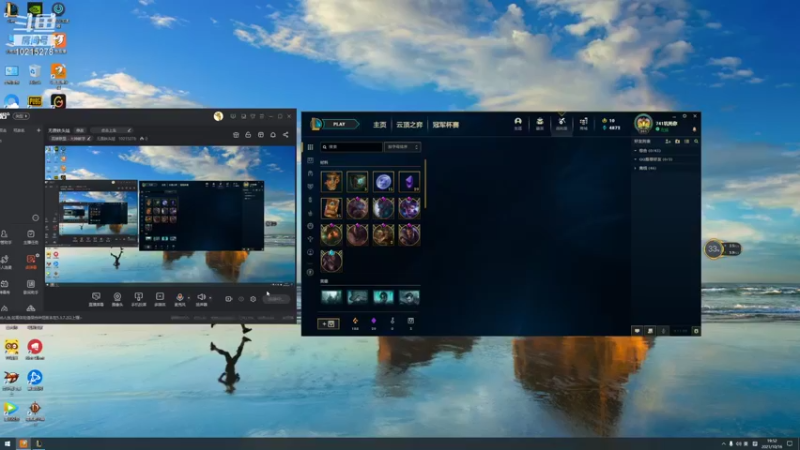800x450 pixels.
Task: Open the missions icon in League footer
Action: tap(650, 331)
